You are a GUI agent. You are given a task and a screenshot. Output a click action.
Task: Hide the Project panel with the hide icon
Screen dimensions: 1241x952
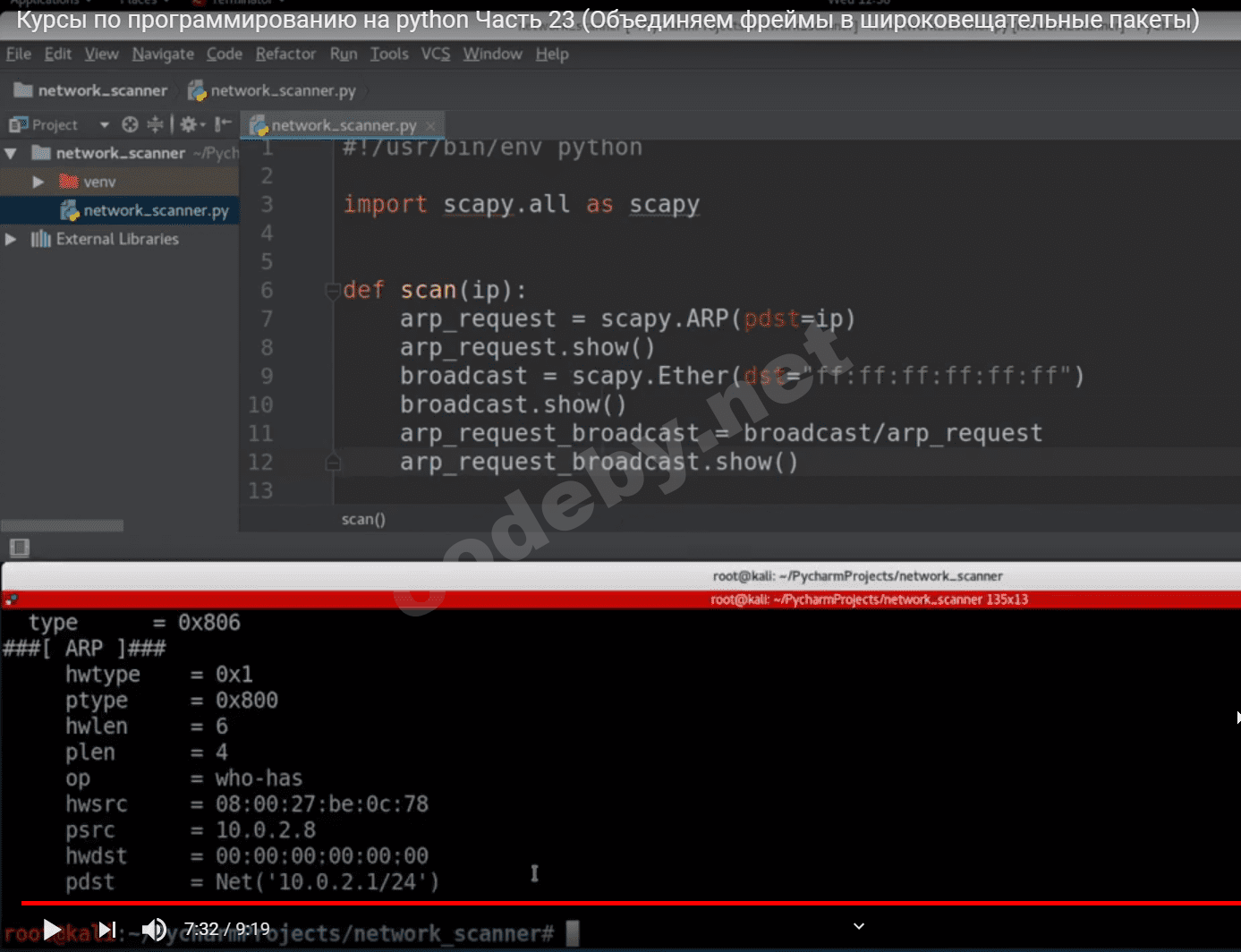pos(223,124)
